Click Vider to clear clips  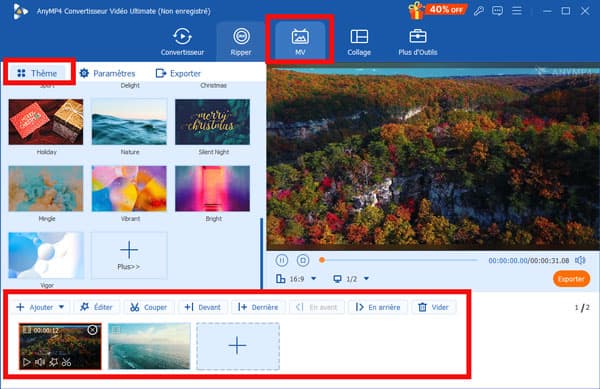click(x=434, y=307)
